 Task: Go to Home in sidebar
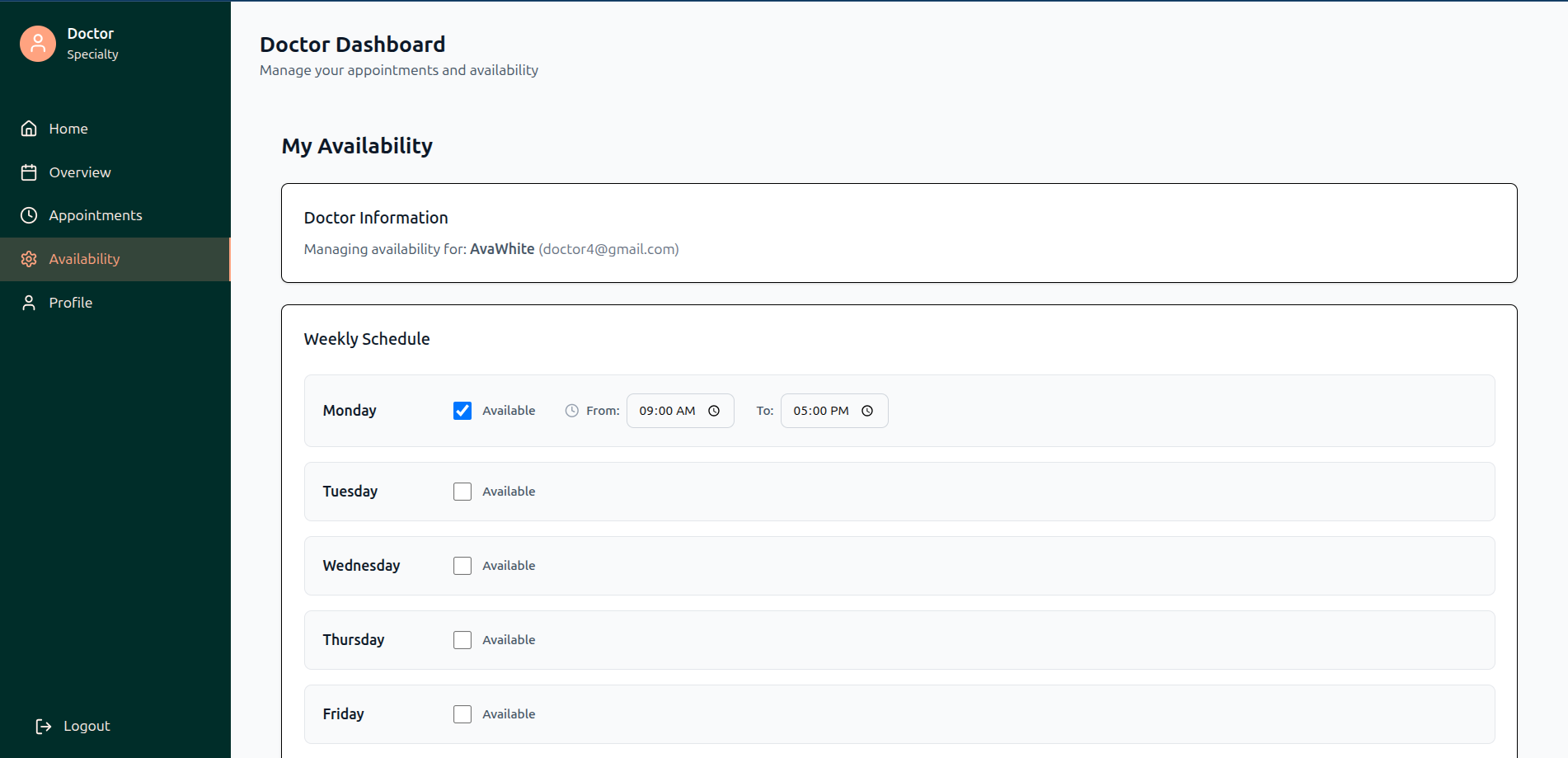point(115,129)
